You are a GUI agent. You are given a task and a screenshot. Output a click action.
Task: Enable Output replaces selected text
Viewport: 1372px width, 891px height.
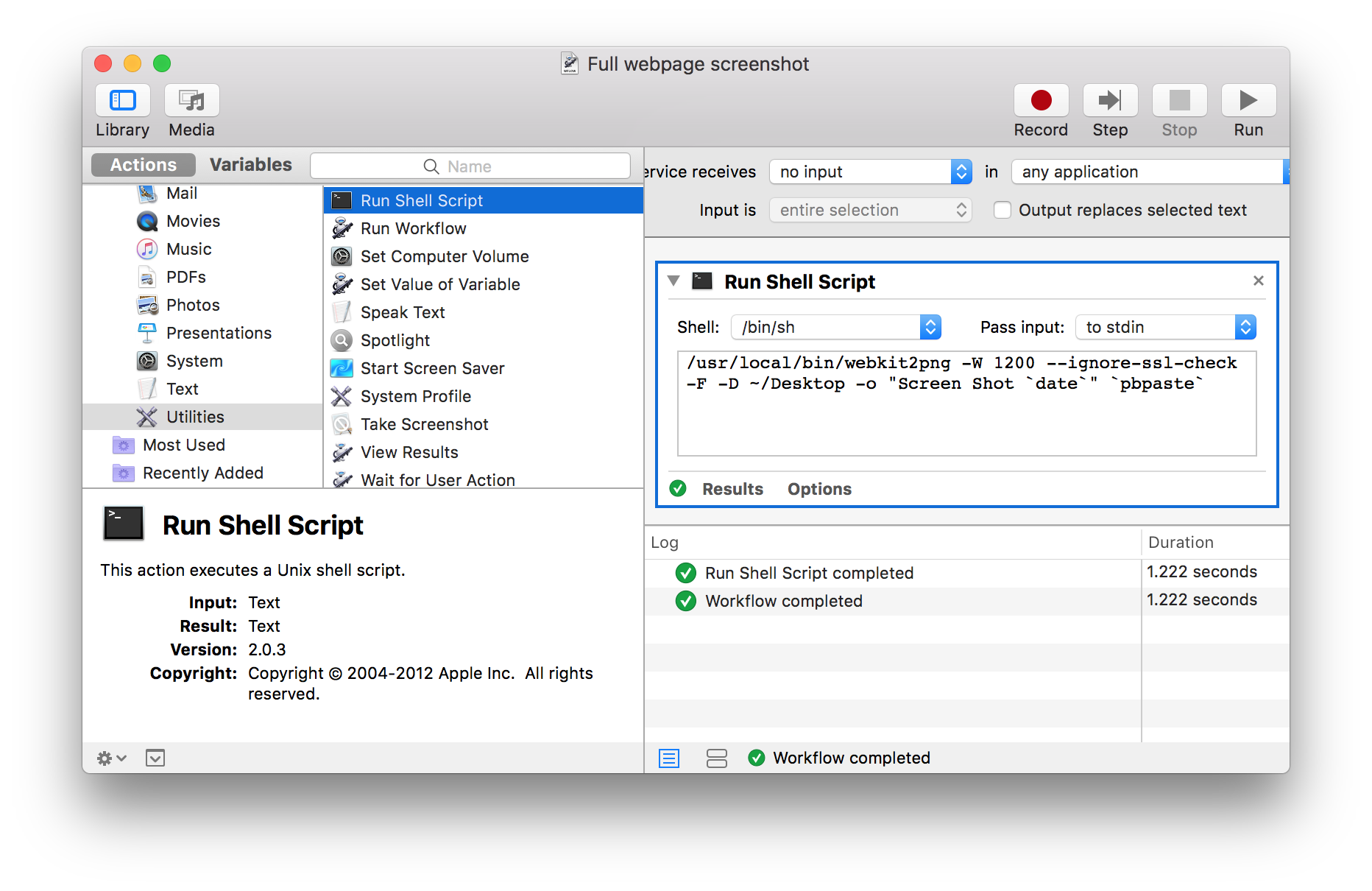coord(1003,210)
